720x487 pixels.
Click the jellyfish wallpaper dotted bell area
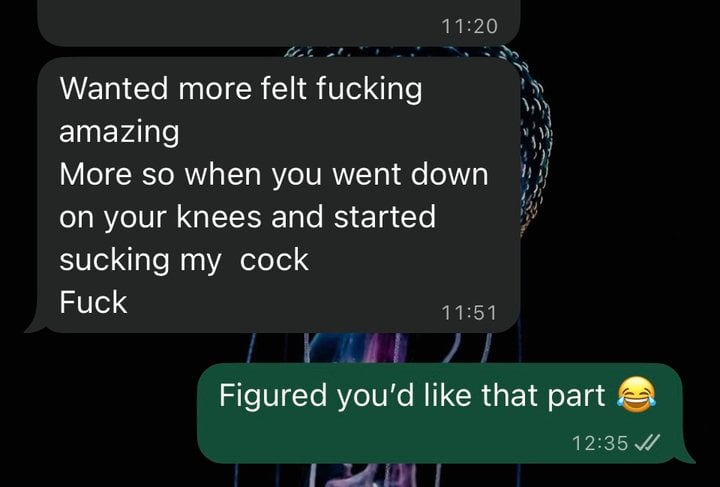pyautogui.click(x=535, y=138)
